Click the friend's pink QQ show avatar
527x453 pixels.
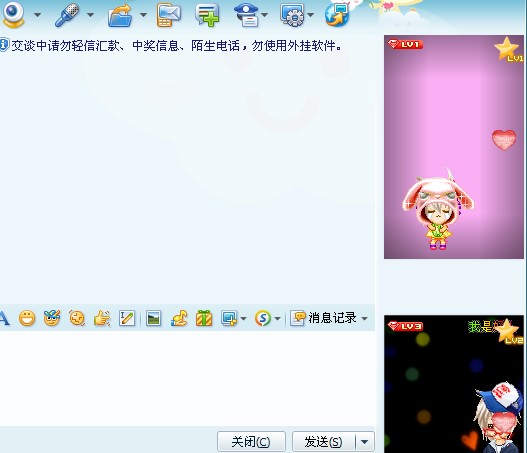pyautogui.click(x=454, y=147)
